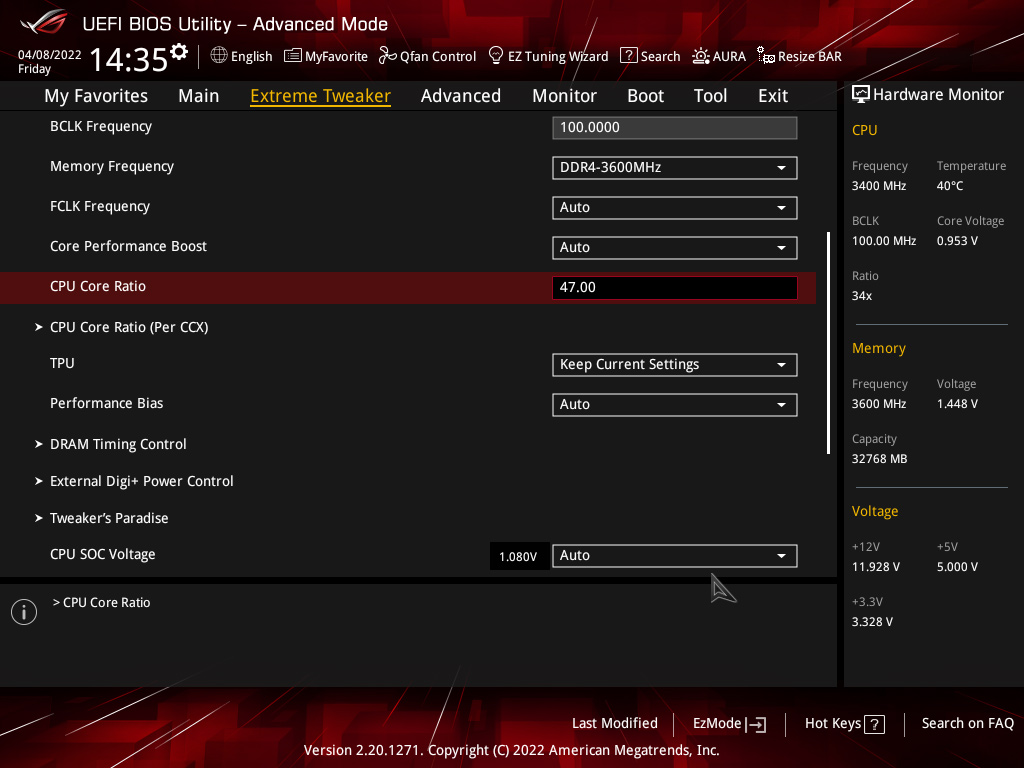Click the Qfan Control fan icon
1024x768 pixels.
pyautogui.click(x=388, y=56)
